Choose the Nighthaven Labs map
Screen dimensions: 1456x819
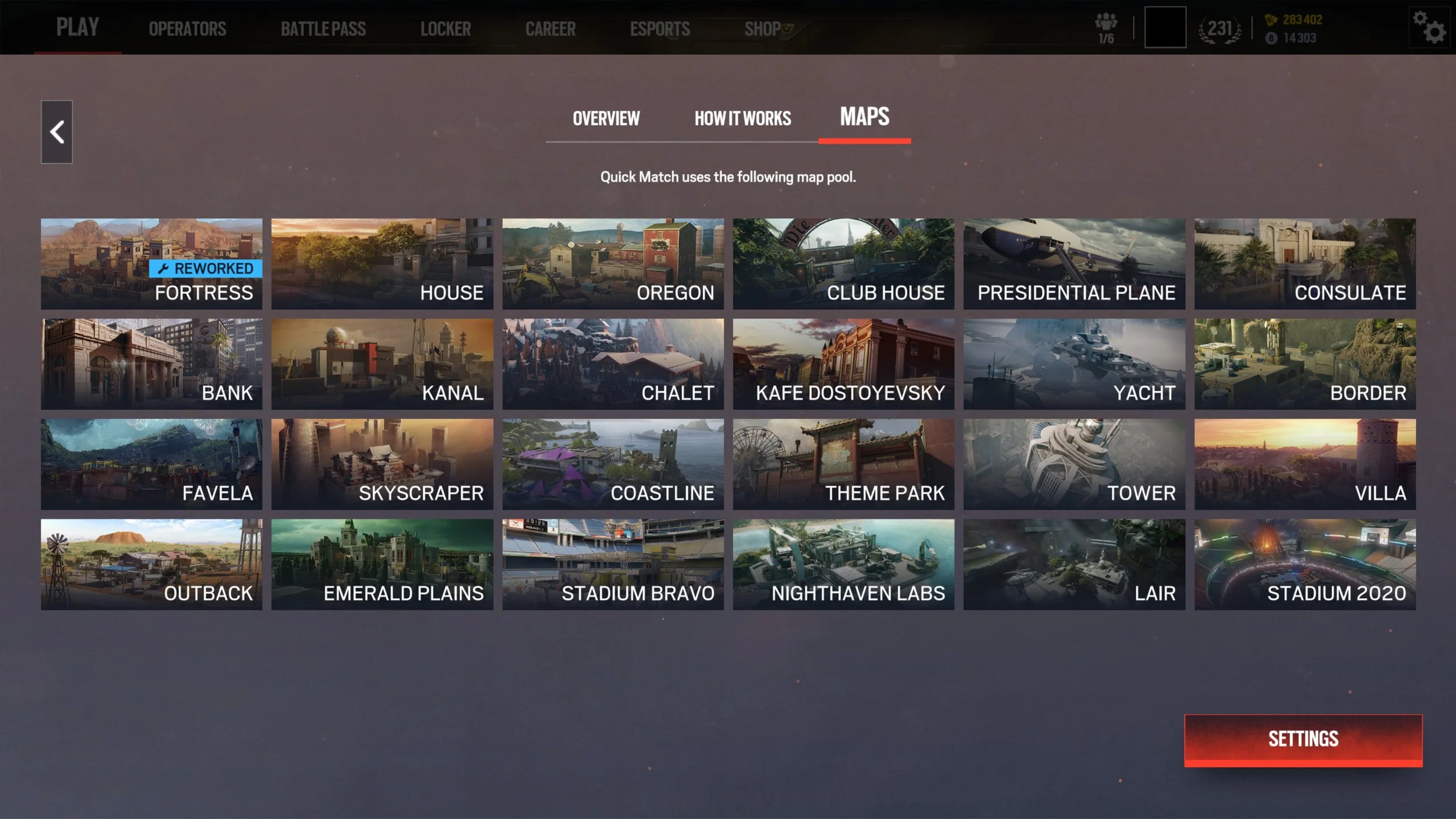point(843,564)
